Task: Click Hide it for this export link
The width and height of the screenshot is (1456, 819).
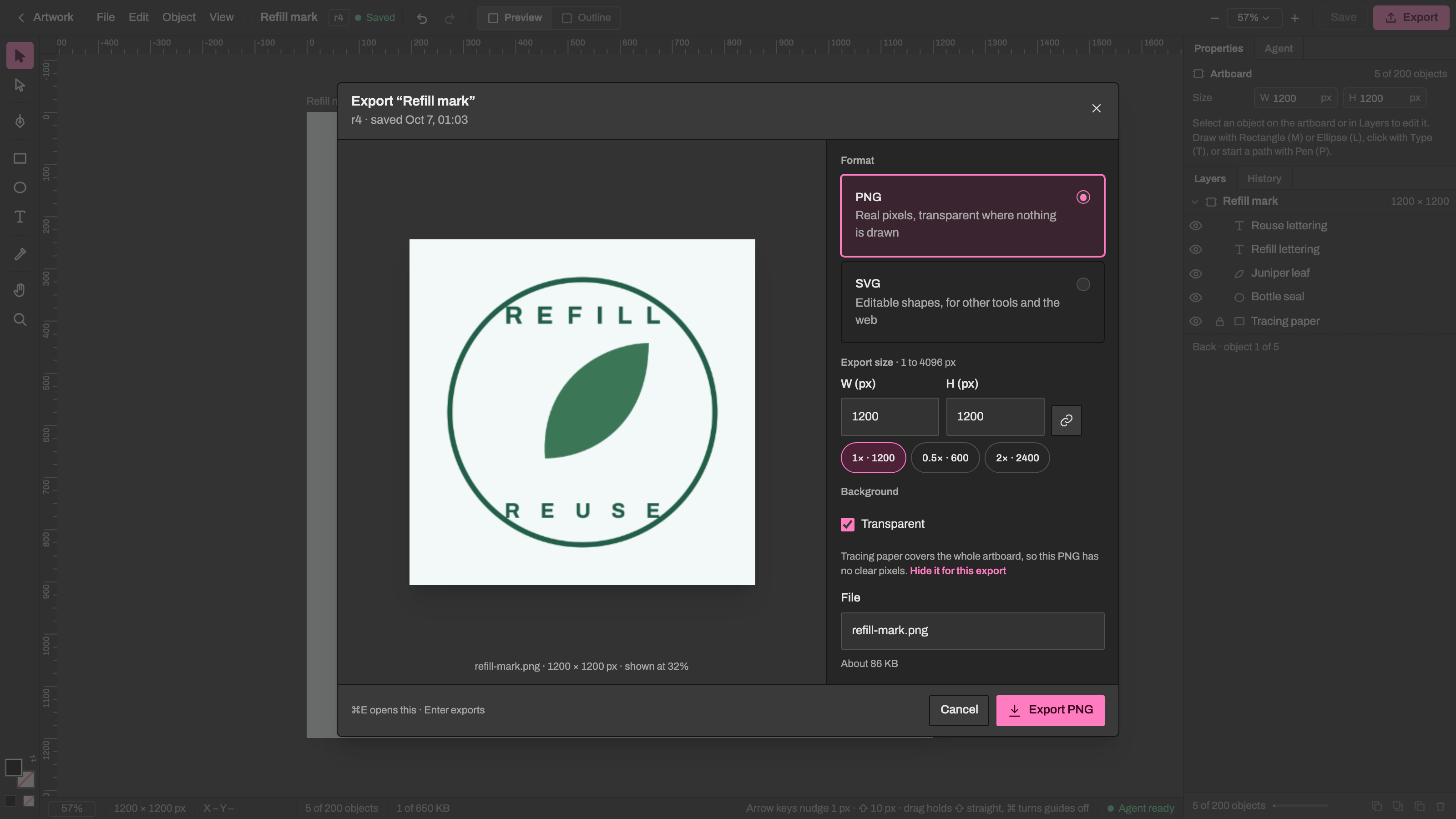Action: [x=957, y=571]
